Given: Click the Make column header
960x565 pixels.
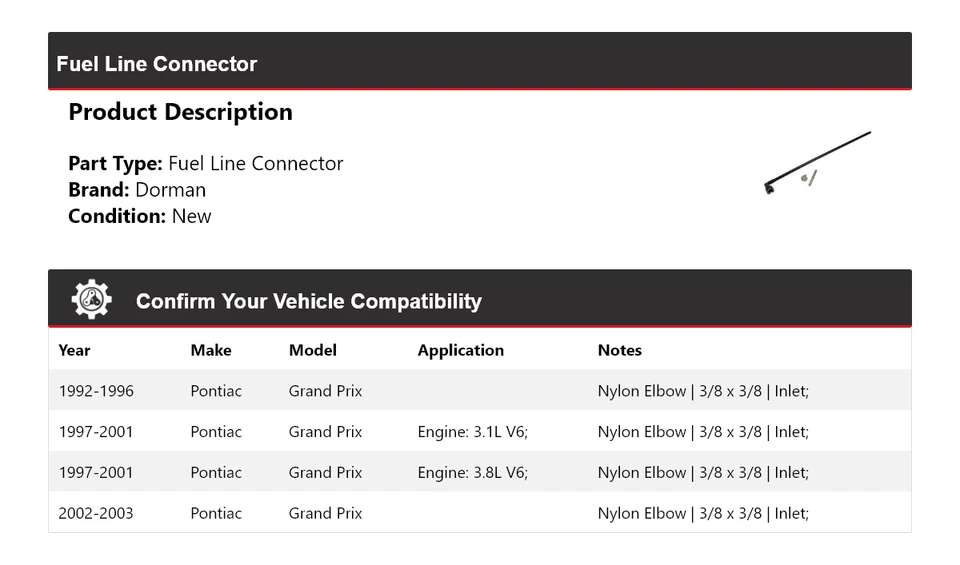Looking at the screenshot, I should point(211,350).
